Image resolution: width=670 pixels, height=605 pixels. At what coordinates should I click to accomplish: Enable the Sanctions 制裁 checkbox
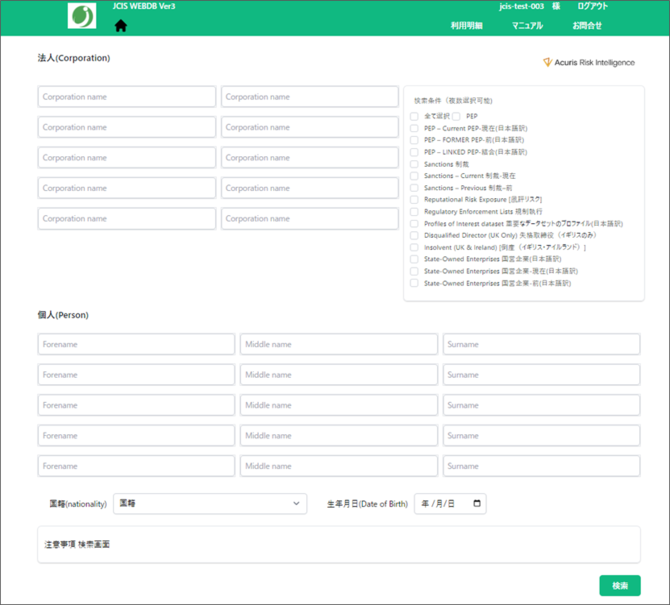coord(415,164)
